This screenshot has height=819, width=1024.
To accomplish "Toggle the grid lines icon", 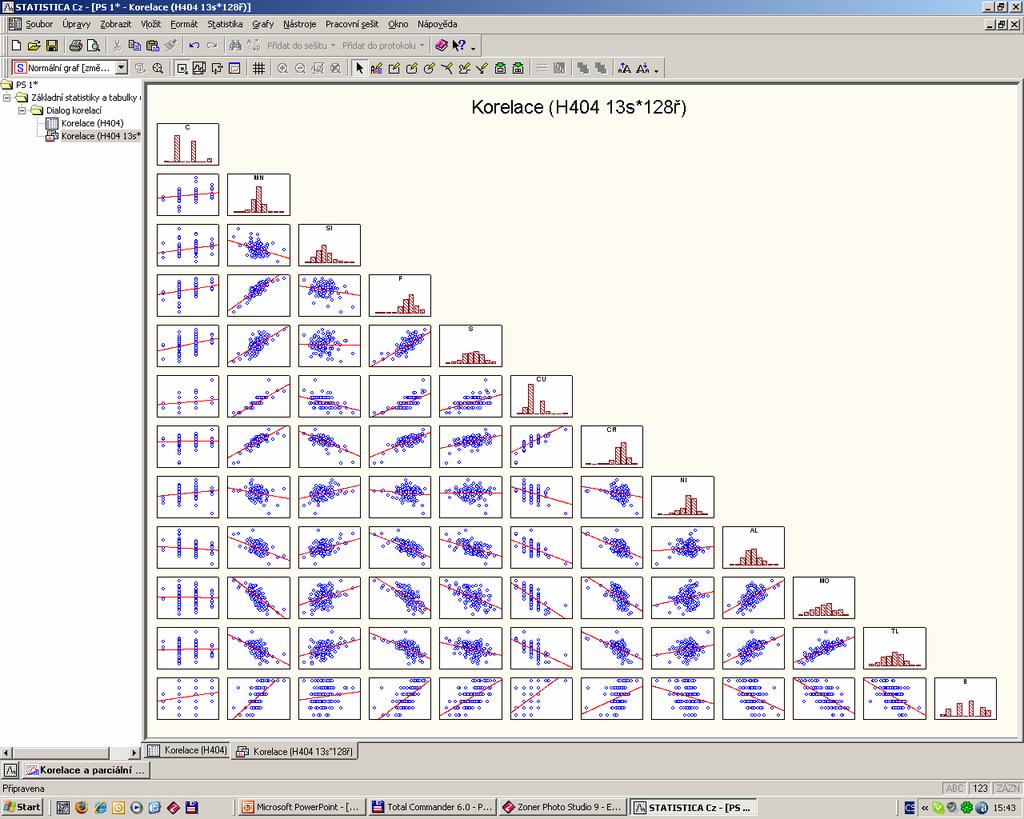I will (x=259, y=68).
